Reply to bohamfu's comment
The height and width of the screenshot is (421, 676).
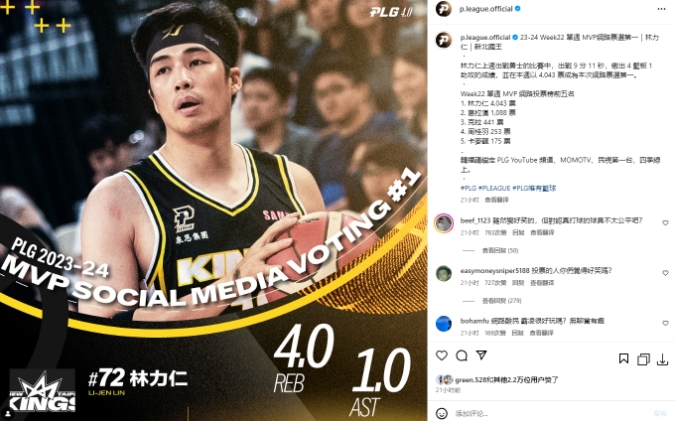[517, 333]
